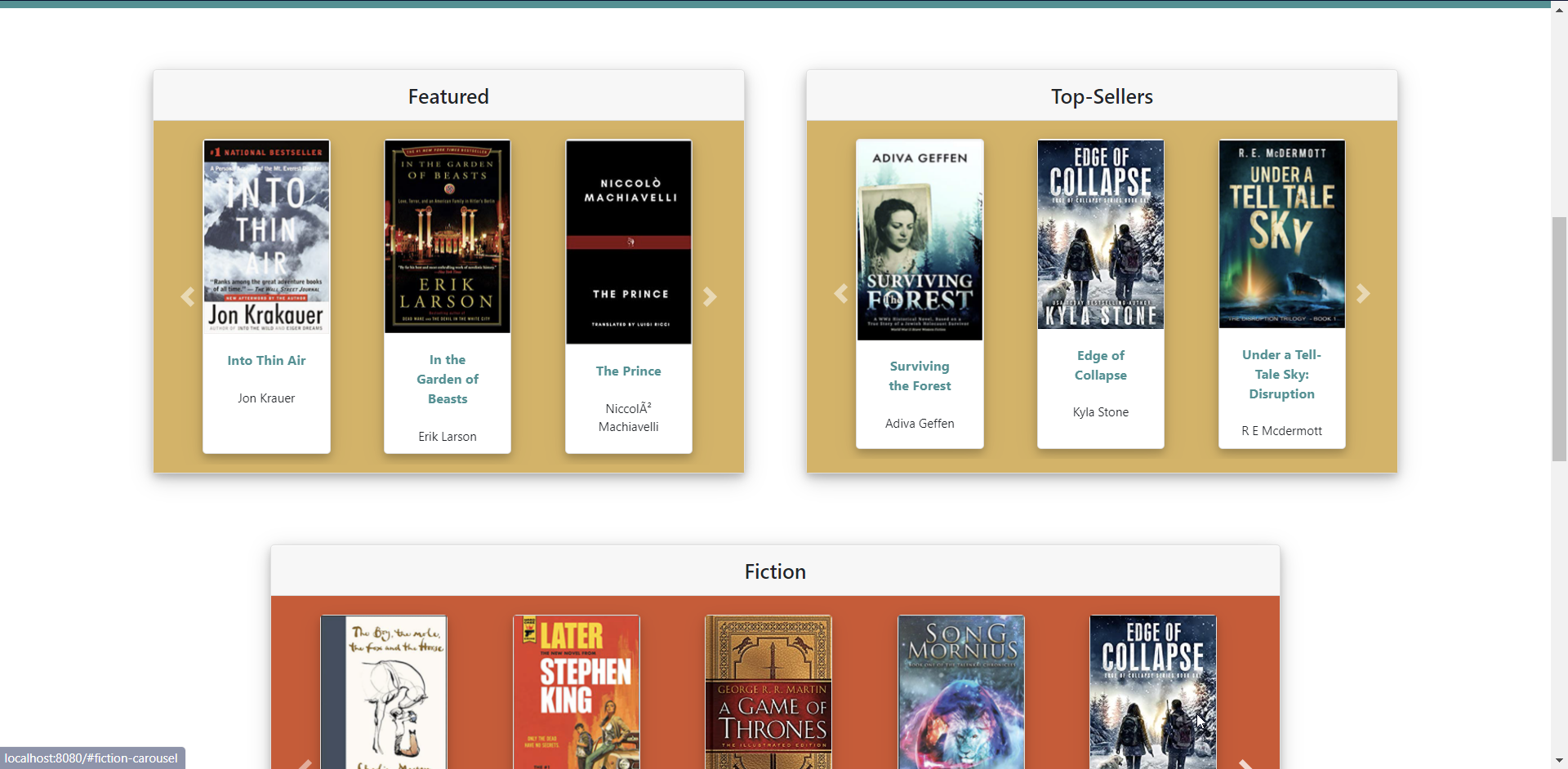Select the Surviving the Forest cover
The width and height of the screenshot is (1568, 769).
pyautogui.click(x=920, y=240)
